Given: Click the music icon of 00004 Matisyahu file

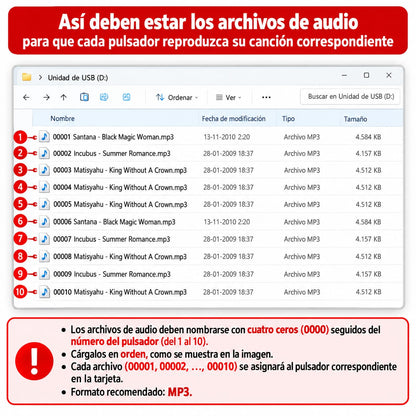Looking at the screenshot, I should (x=44, y=187).
